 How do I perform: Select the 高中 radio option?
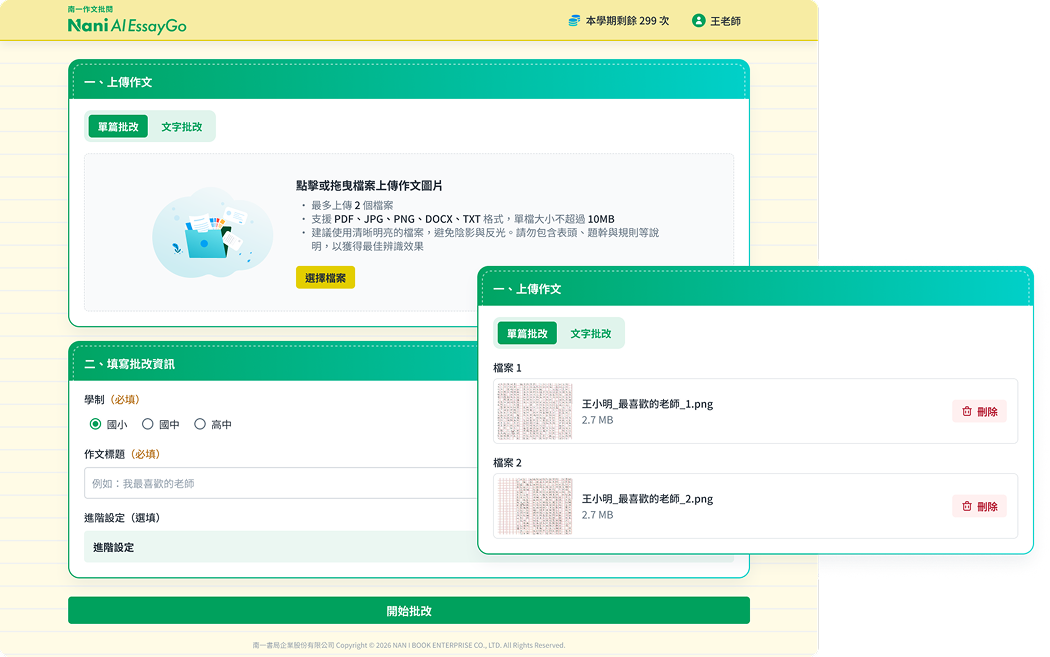coord(200,424)
